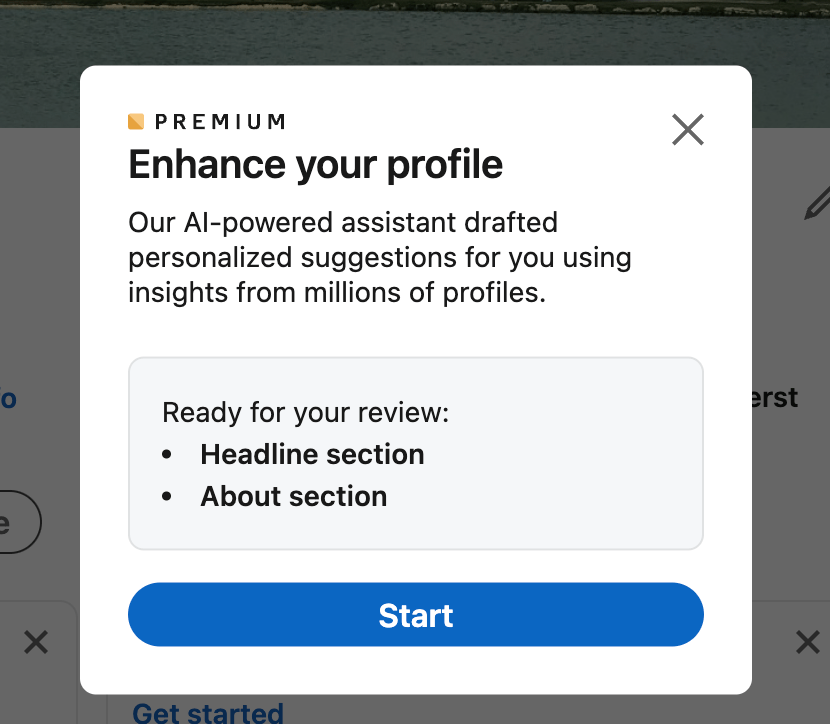Click the gold Premium logo icon
This screenshot has width=830, height=724.
(x=136, y=122)
